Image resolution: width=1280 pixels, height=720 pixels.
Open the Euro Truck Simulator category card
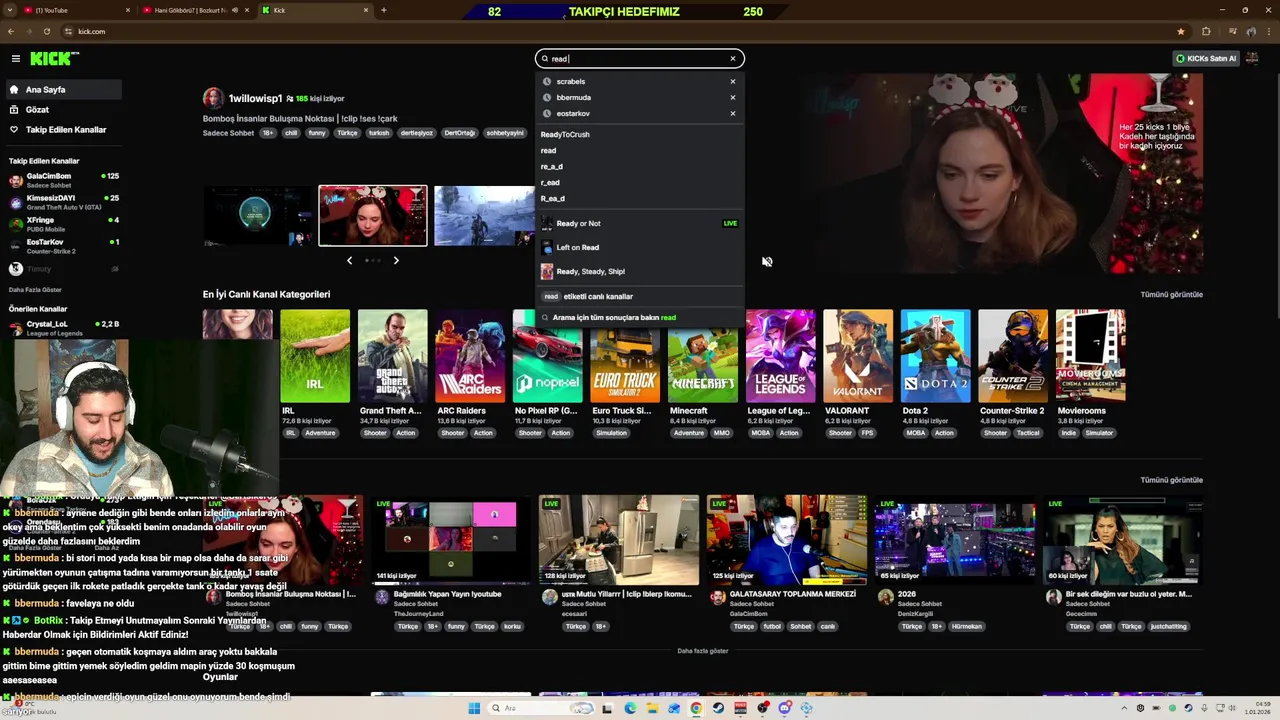[x=625, y=365]
